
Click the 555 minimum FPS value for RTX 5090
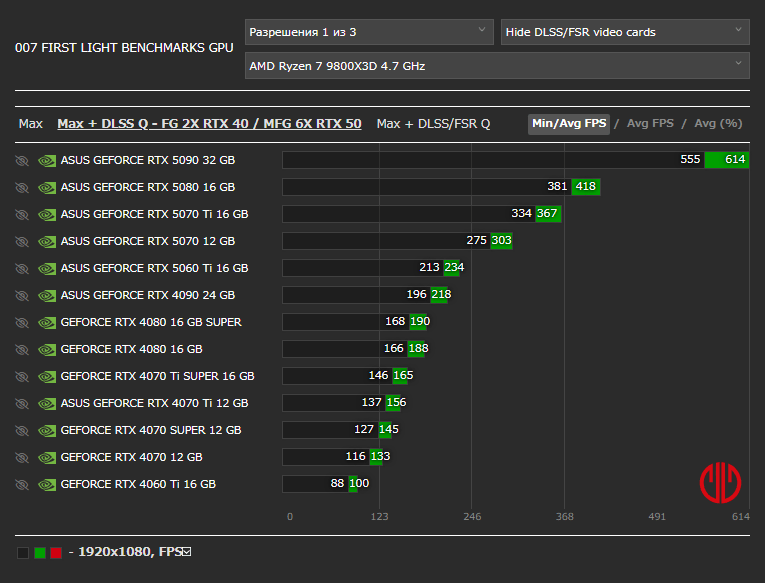(690, 160)
